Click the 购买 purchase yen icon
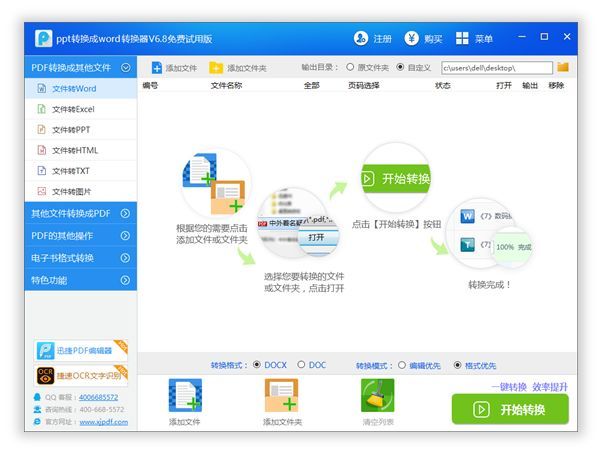The image size is (602, 454). tap(412, 38)
